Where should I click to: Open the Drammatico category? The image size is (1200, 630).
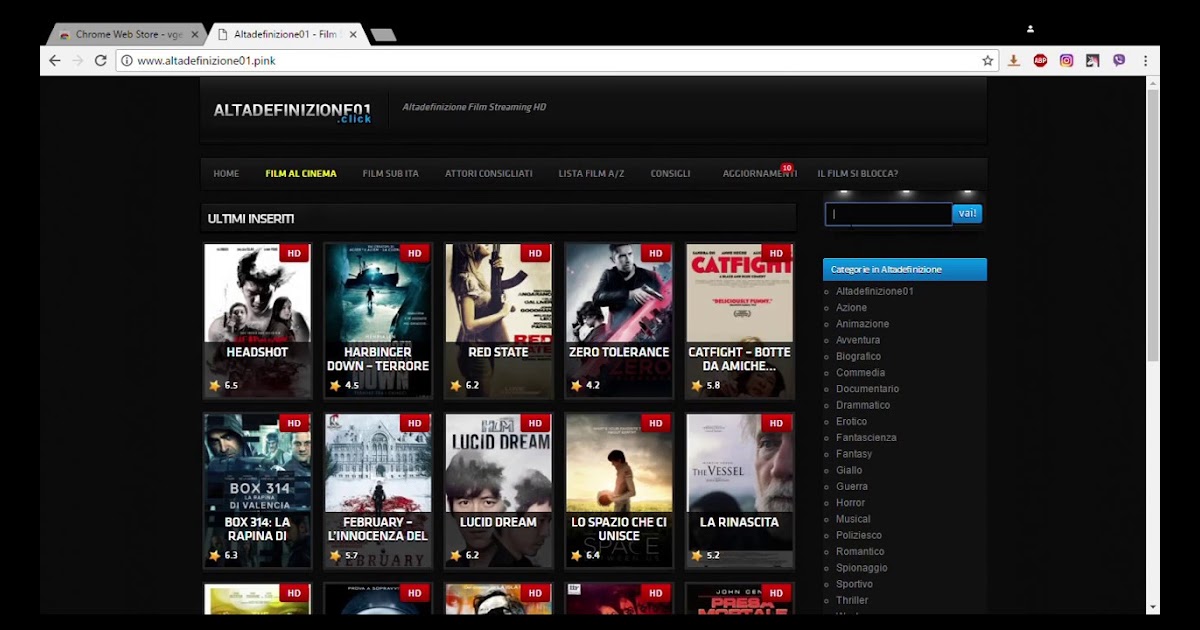click(x=863, y=405)
